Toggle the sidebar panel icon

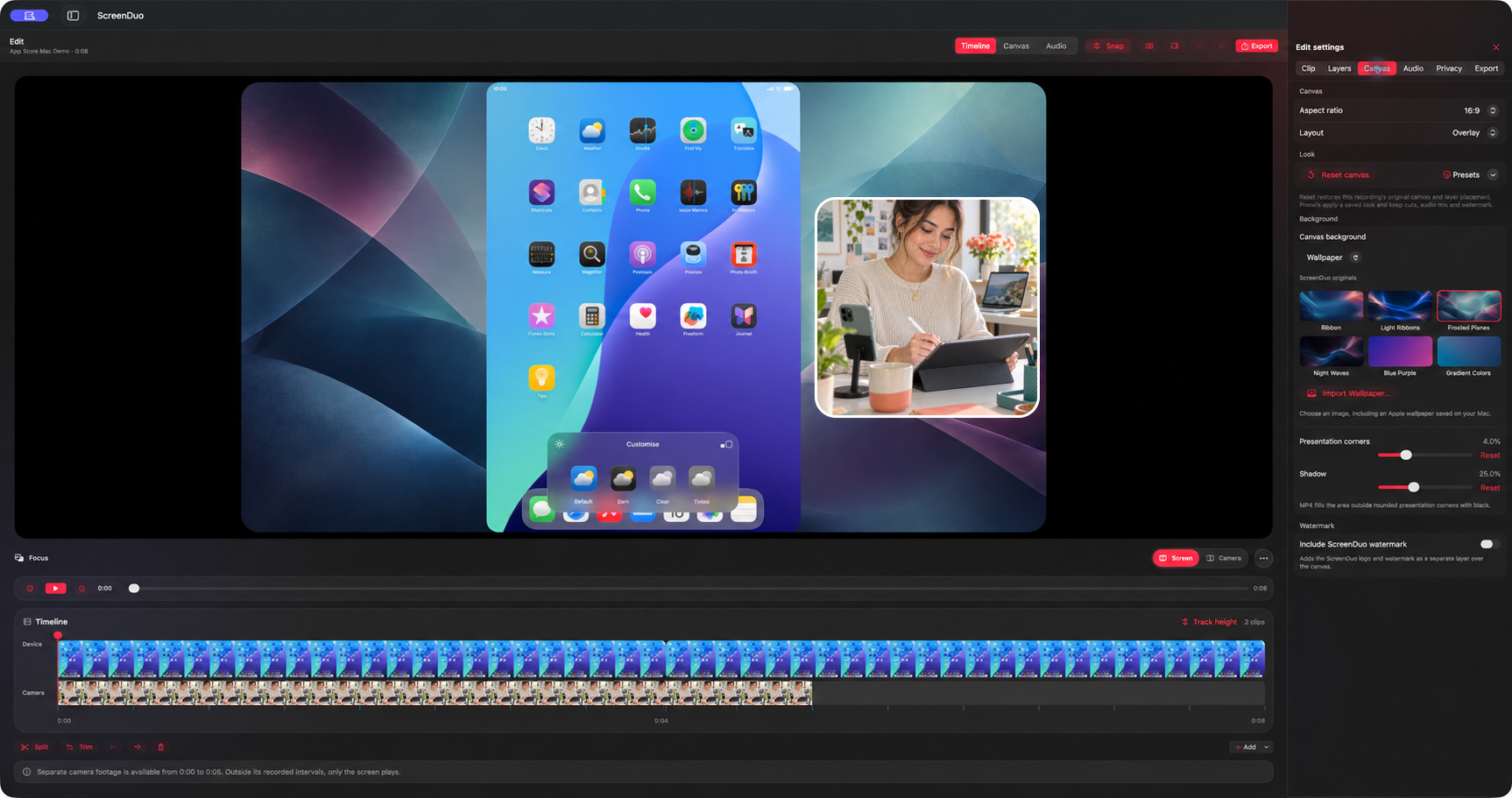[x=73, y=16]
